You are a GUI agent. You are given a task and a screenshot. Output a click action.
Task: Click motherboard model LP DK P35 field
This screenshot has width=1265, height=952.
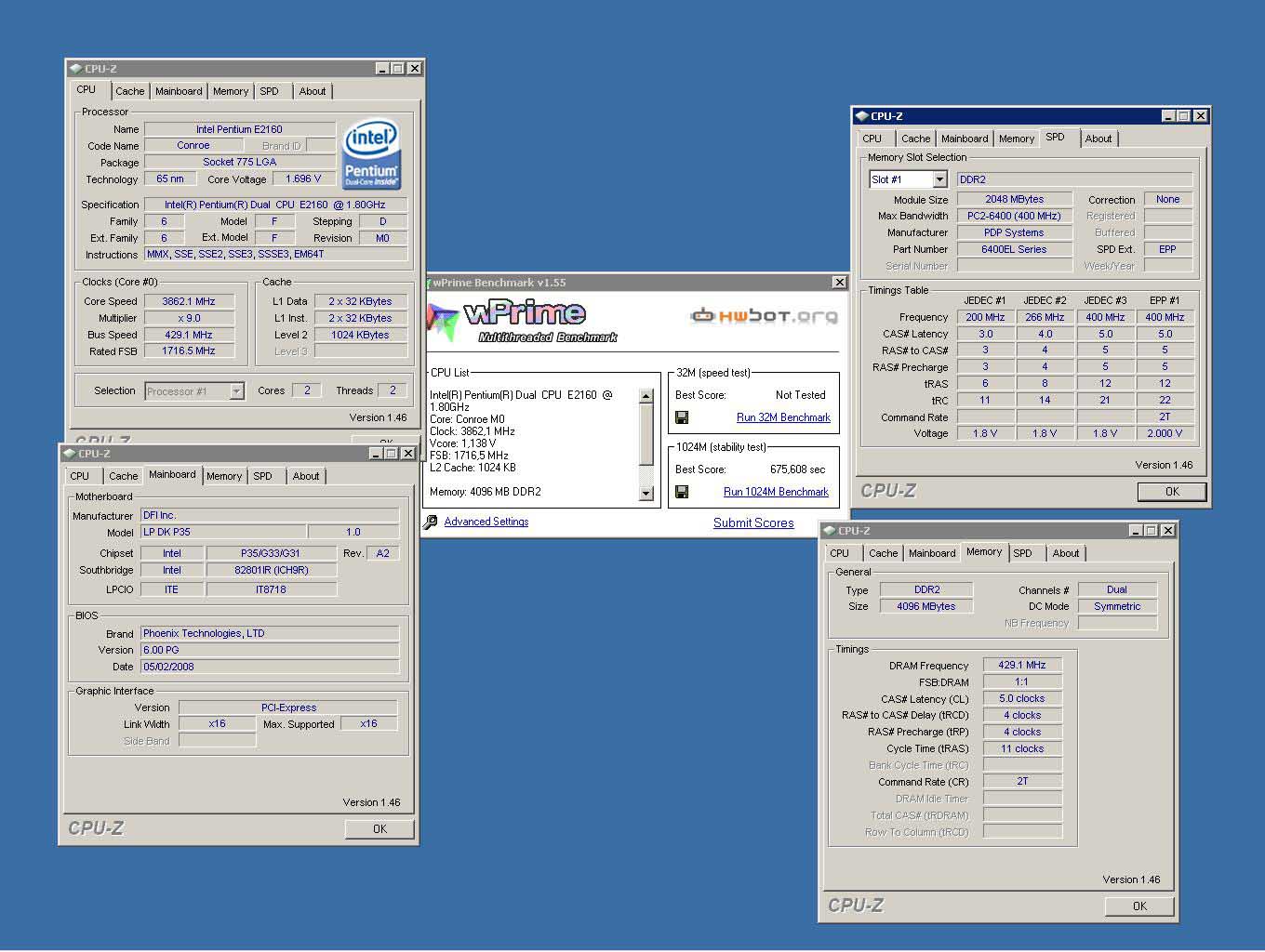click(x=222, y=532)
